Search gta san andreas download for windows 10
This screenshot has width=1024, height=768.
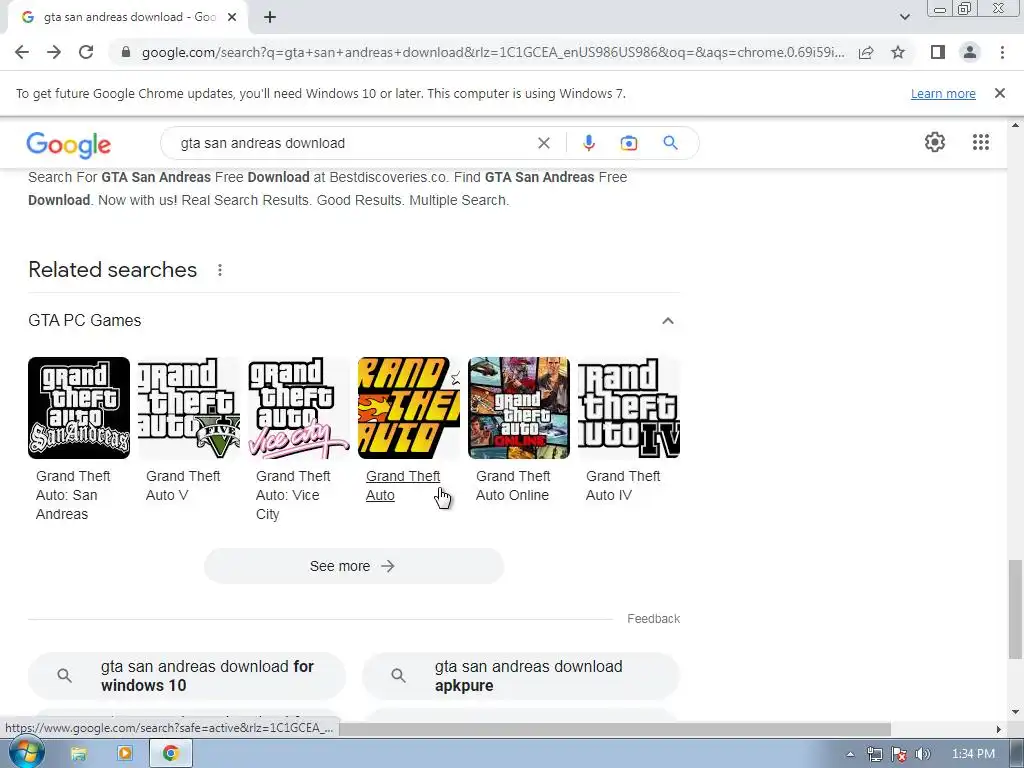[187, 676]
